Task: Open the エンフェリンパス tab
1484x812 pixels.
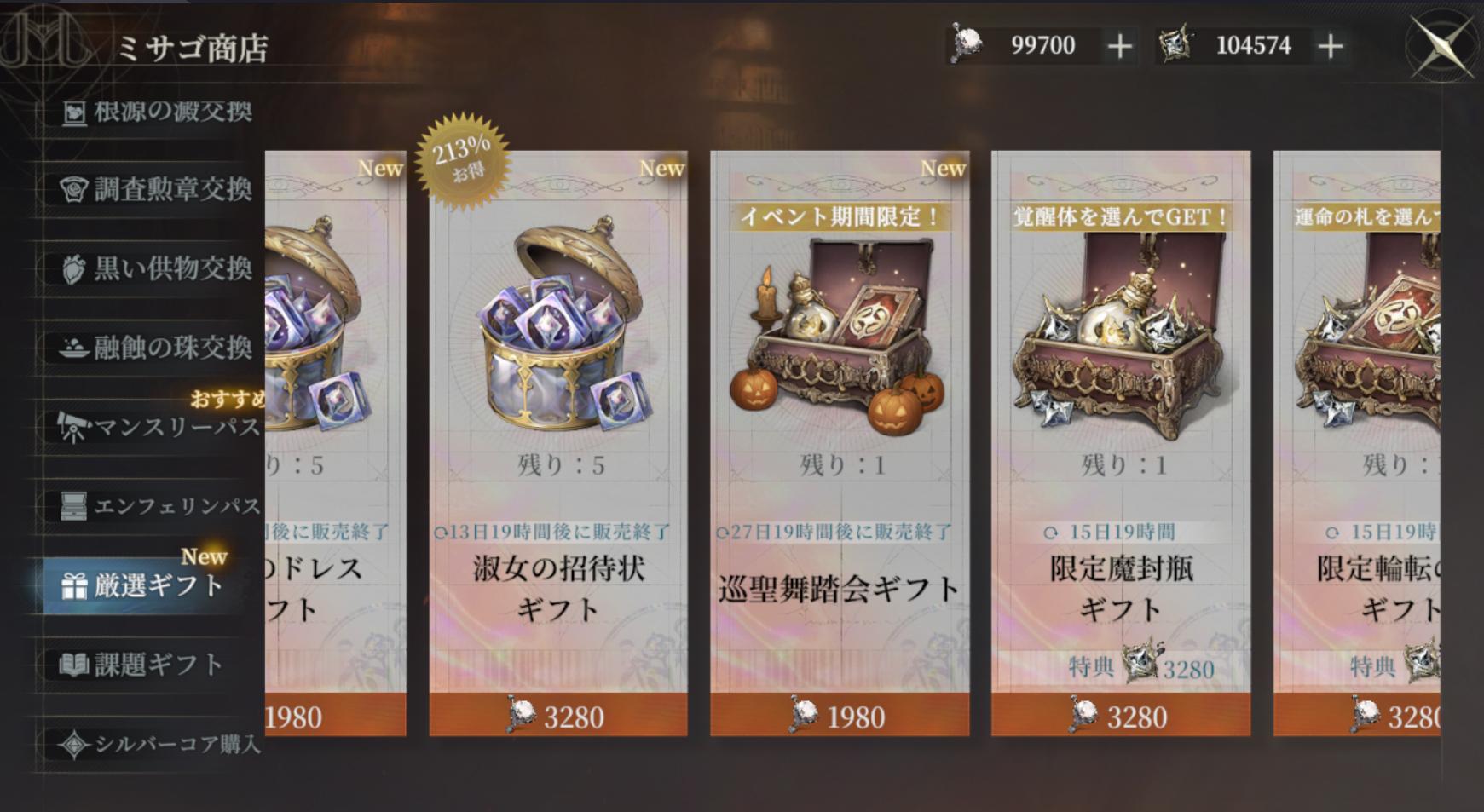Action: click(x=158, y=506)
